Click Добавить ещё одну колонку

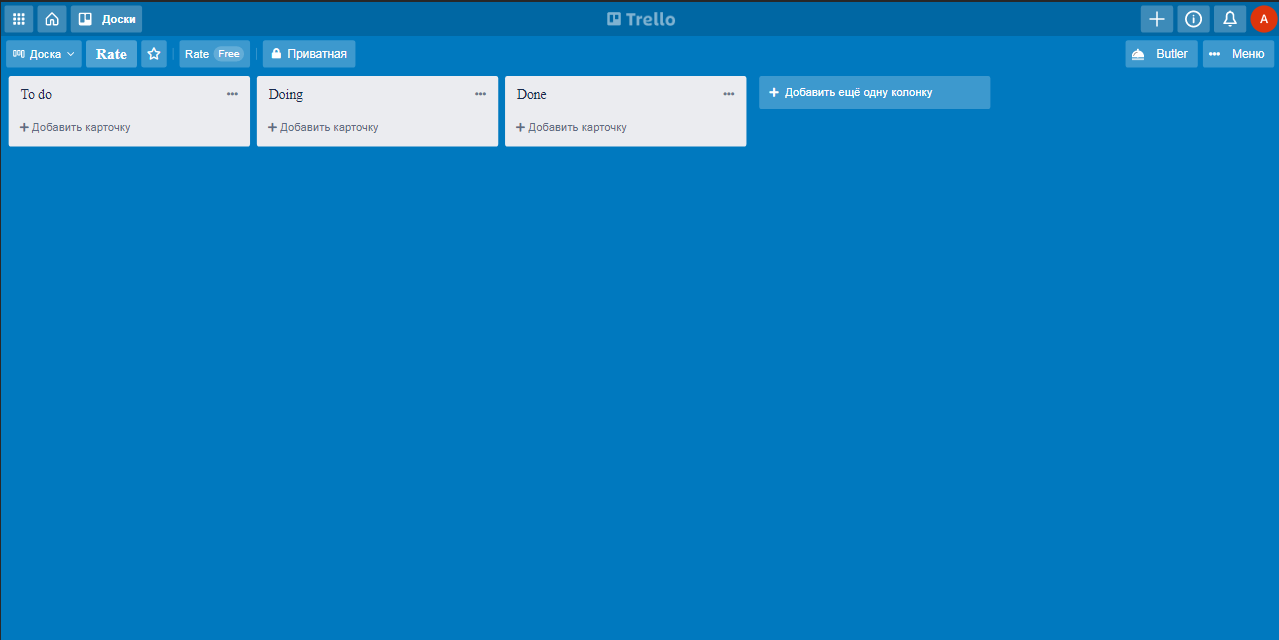pos(874,92)
